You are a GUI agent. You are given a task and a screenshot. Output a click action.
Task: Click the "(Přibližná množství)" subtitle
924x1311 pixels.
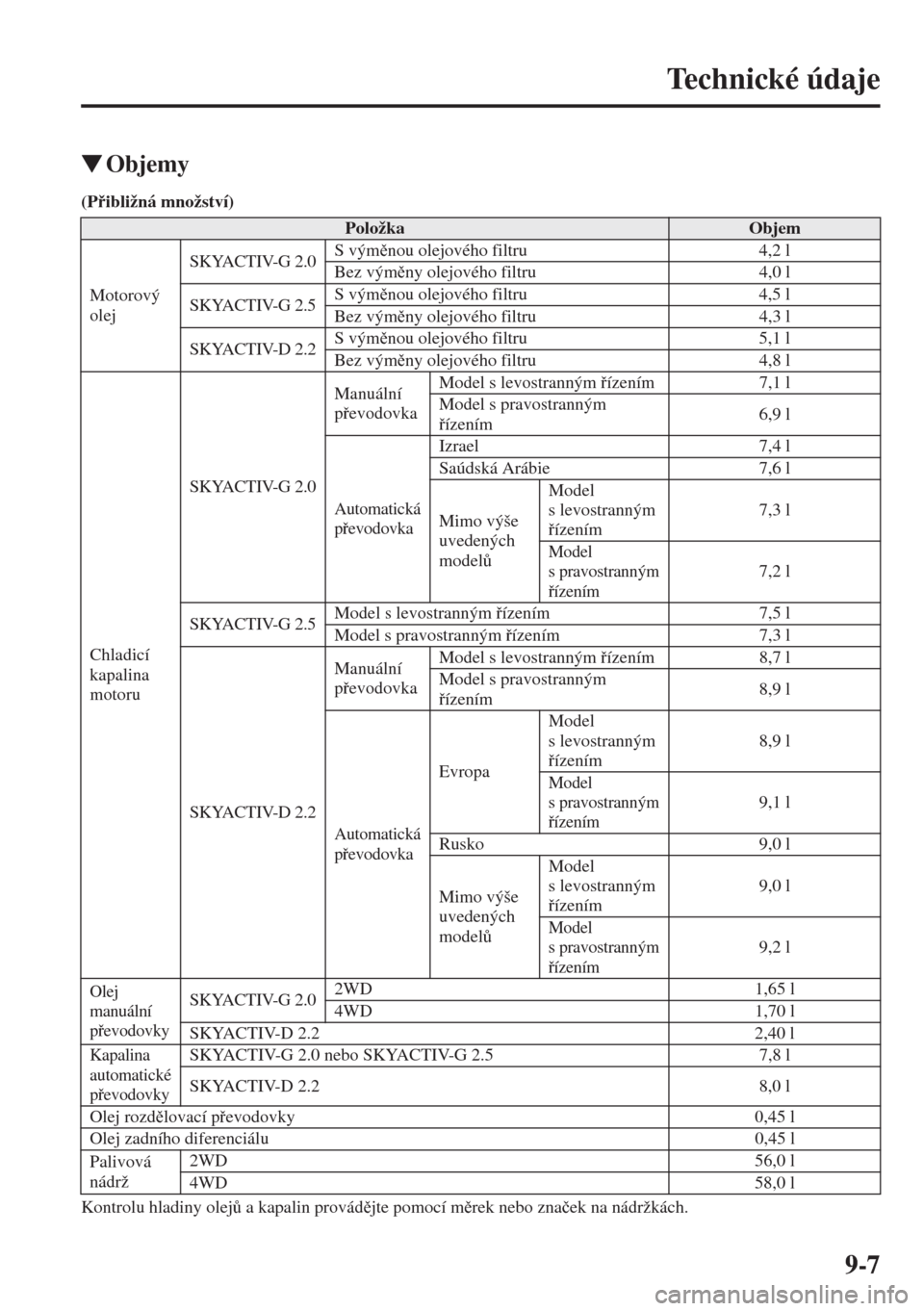pyautogui.click(x=157, y=201)
